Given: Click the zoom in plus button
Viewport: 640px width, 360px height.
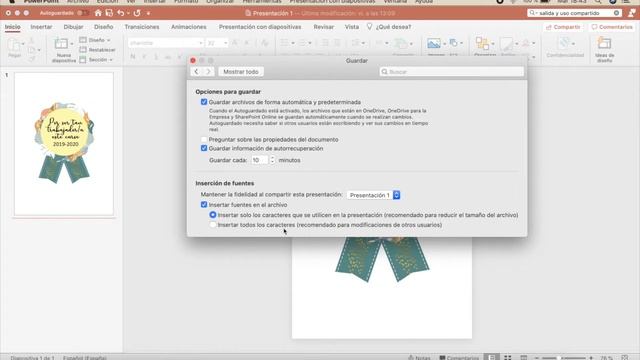Looking at the screenshot, I should [591, 358].
